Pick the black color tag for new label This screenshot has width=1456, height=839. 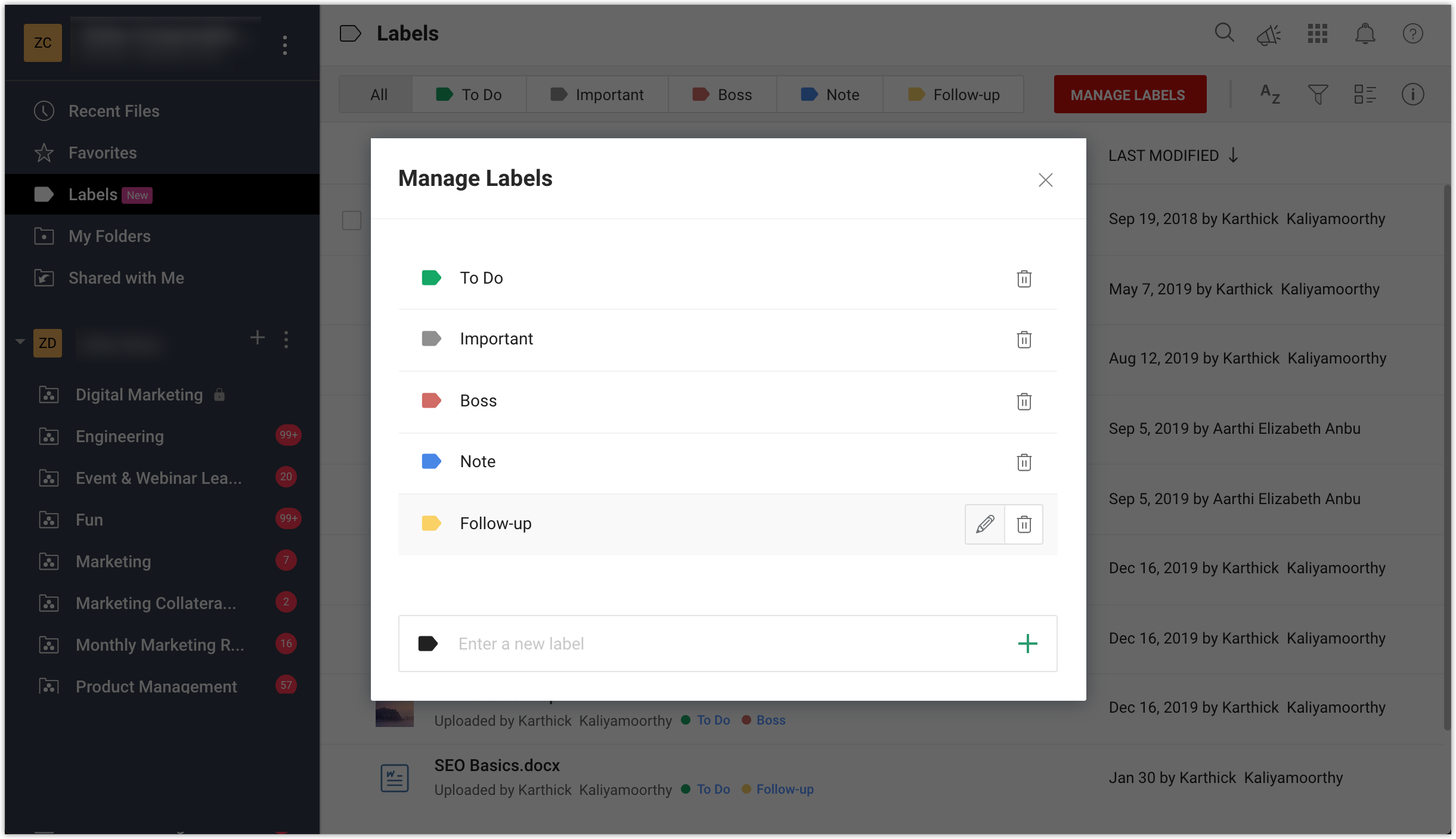click(x=427, y=644)
